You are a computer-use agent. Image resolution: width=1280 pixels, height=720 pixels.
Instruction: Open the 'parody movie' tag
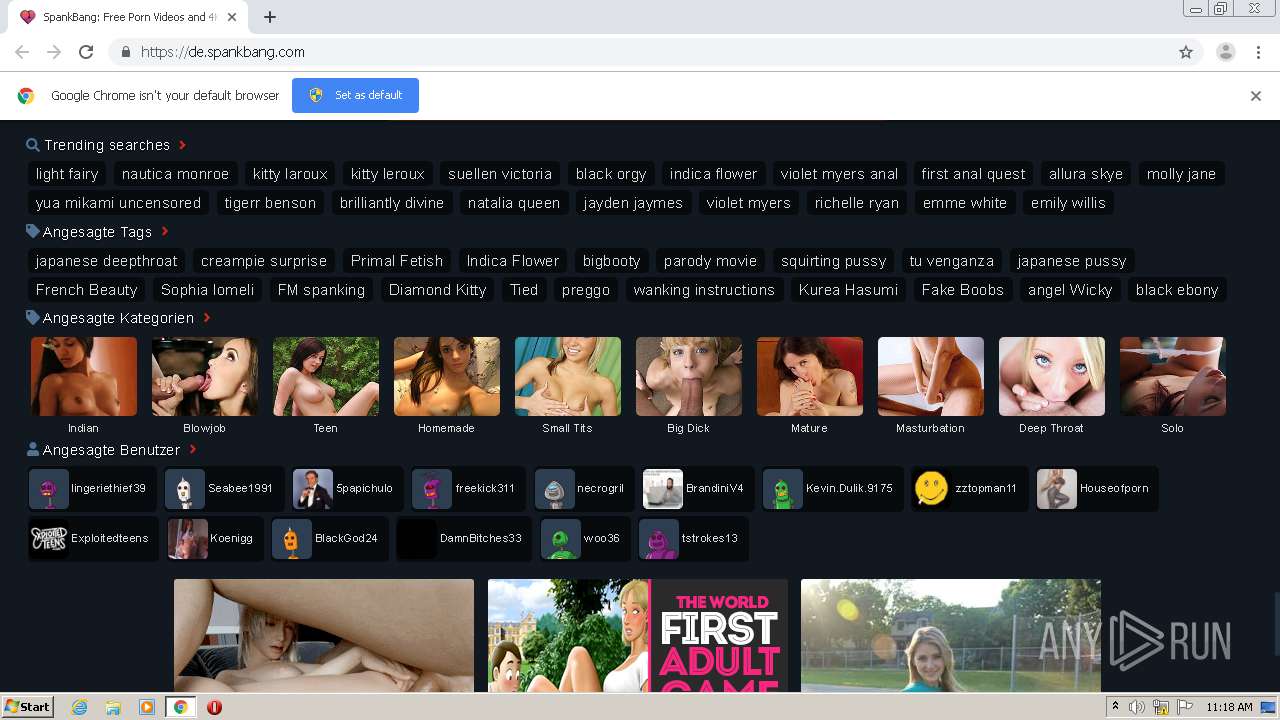point(710,261)
